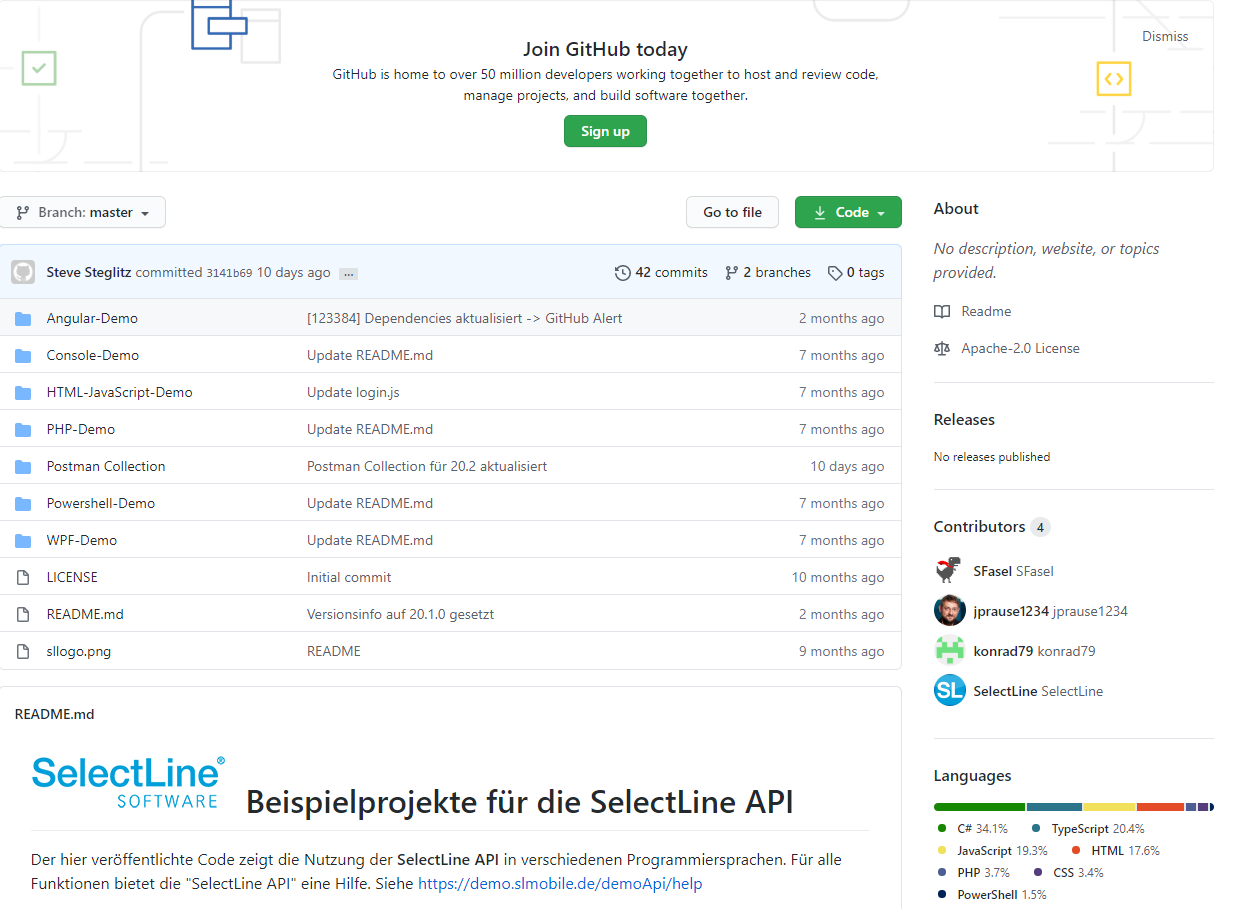
Task: Click the Readme book icon
Action: click(942, 311)
